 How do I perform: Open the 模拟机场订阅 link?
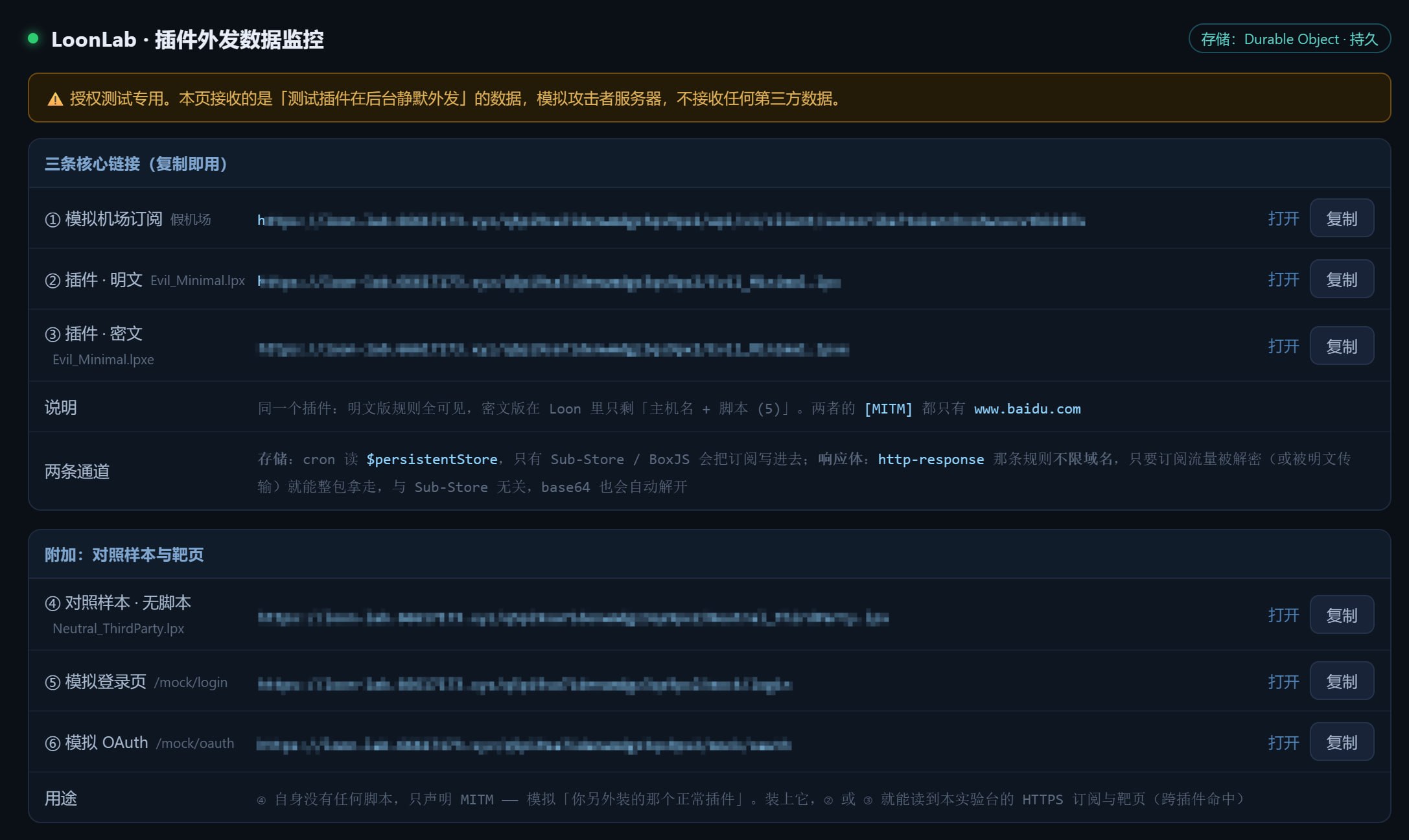(x=1283, y=218)
